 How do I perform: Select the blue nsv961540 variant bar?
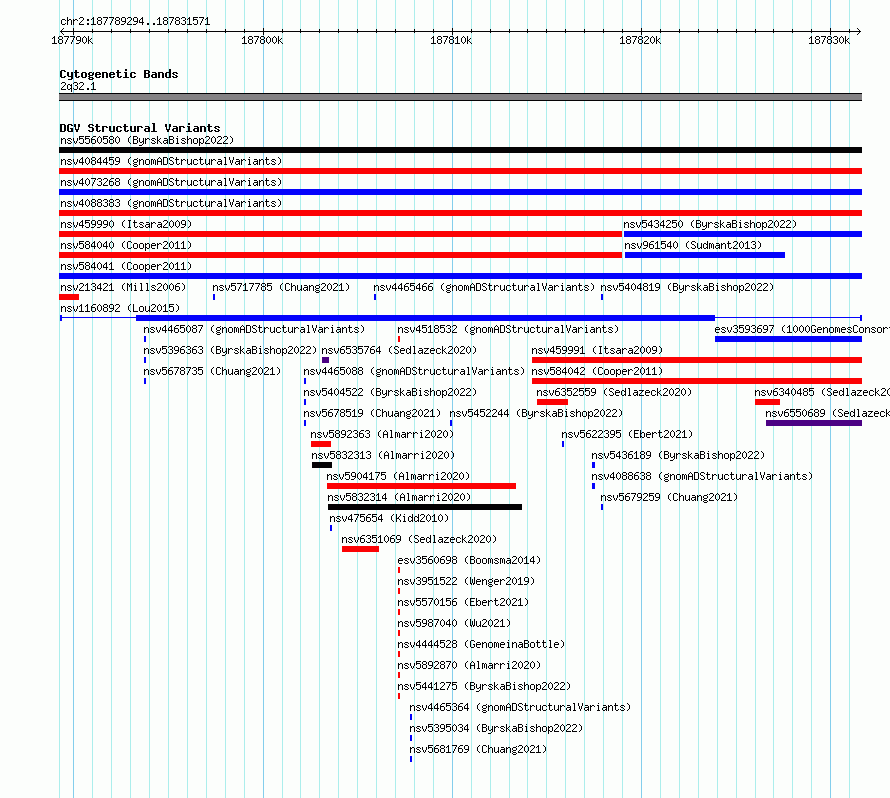[x=704, y=255]
